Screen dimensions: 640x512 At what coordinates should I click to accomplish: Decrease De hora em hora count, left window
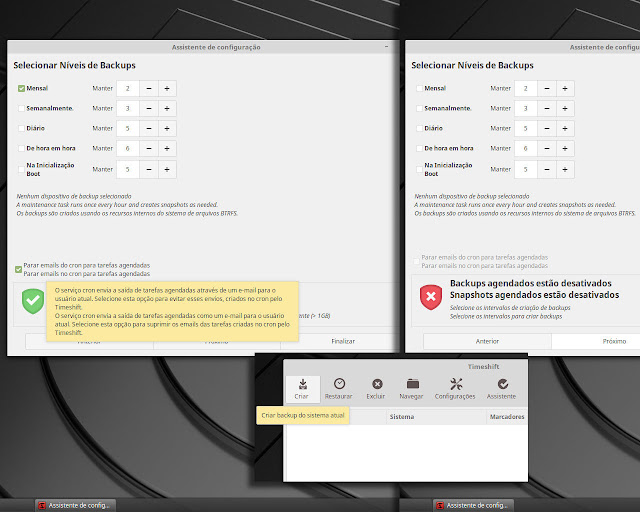tap(149, 148)
